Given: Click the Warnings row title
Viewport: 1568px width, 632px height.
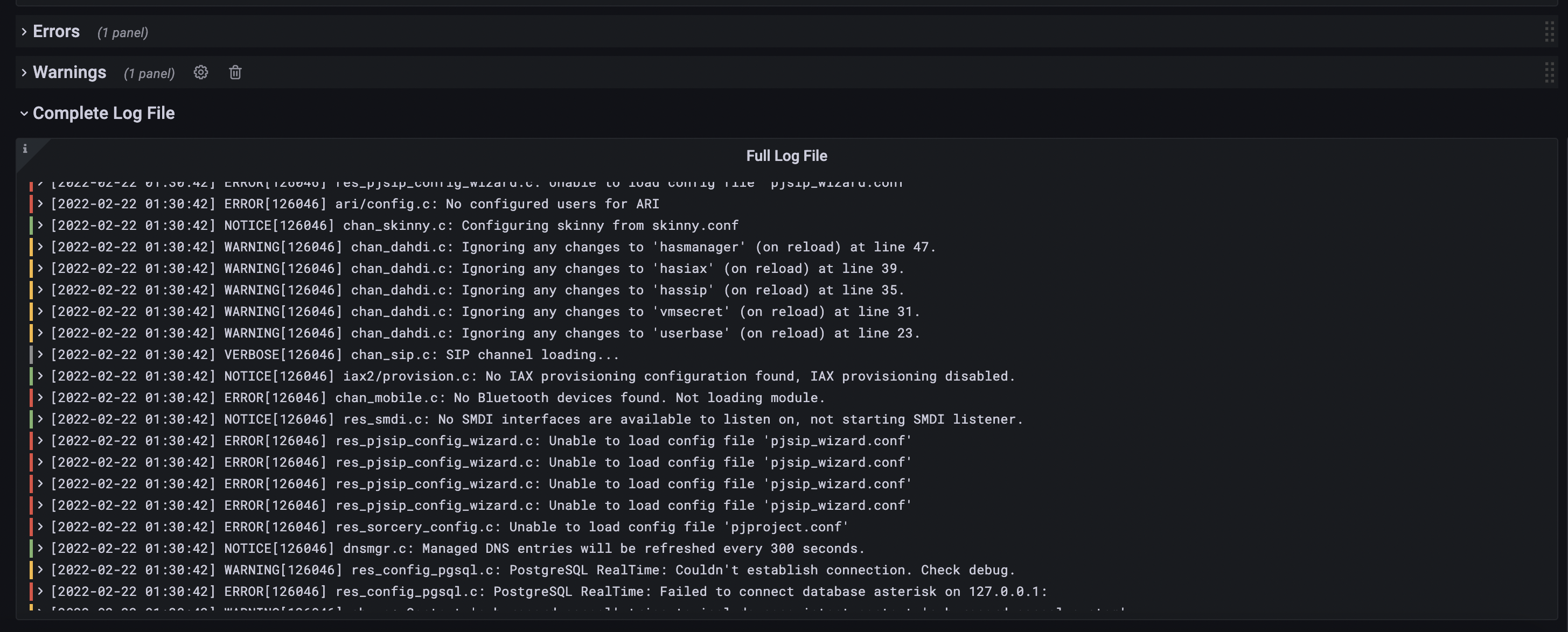Looking at the screenshot, I should click(x=69, y=72).
